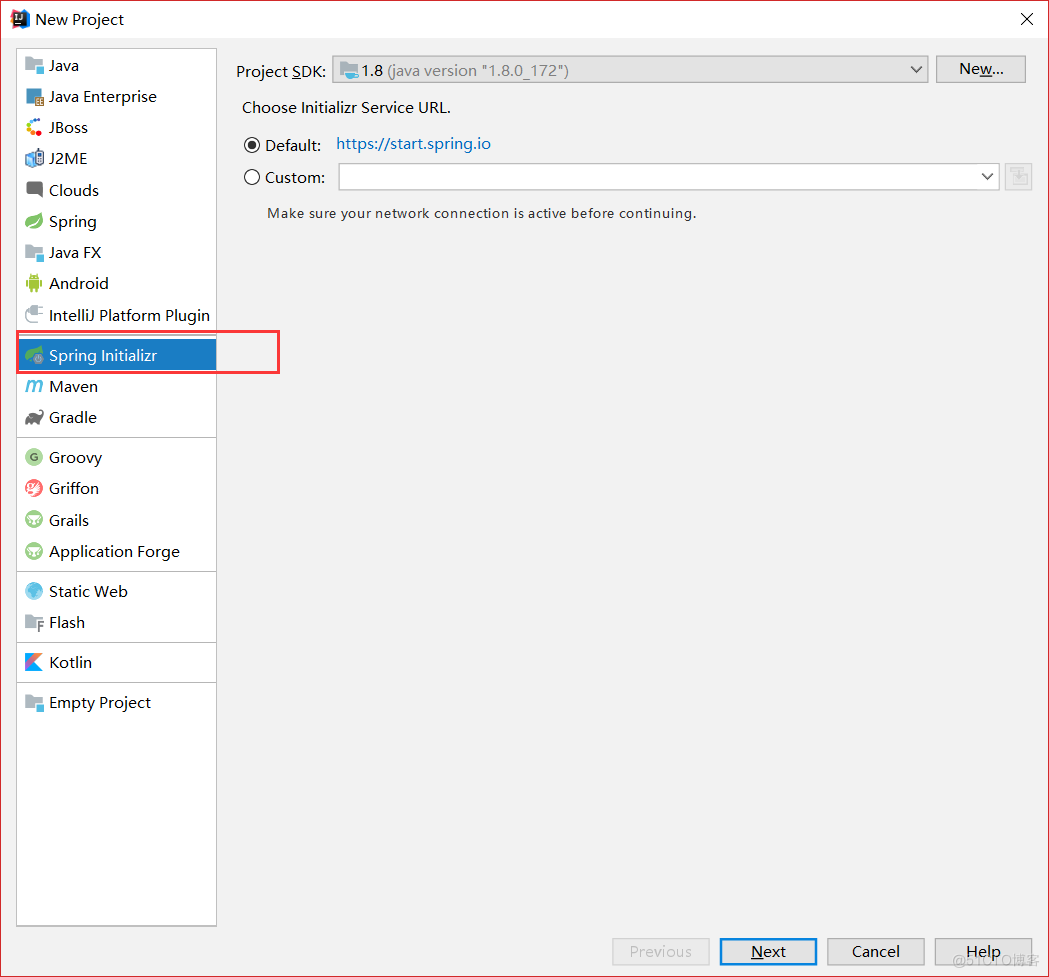Select the IntelliJ Platform Plugin entry
This screenshot has width=1049, height=977.
116,315
